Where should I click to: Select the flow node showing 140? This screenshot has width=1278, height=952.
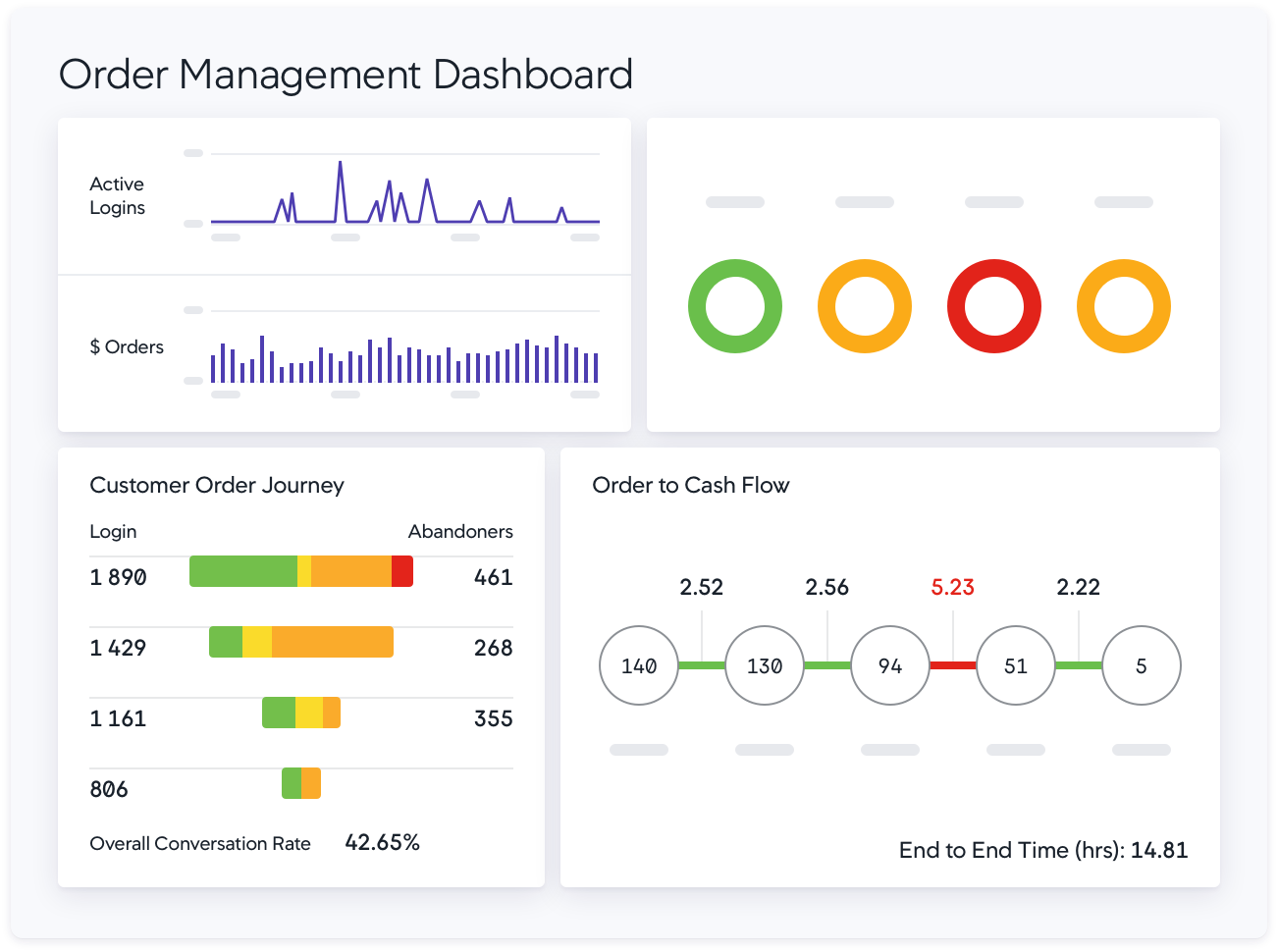[x=639, y=665]
